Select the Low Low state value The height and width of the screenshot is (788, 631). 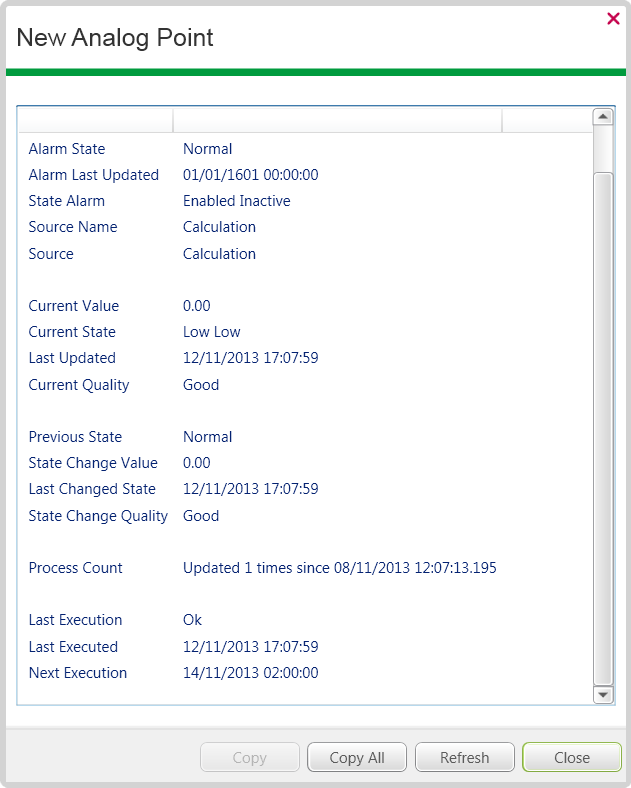click(211, 332)
